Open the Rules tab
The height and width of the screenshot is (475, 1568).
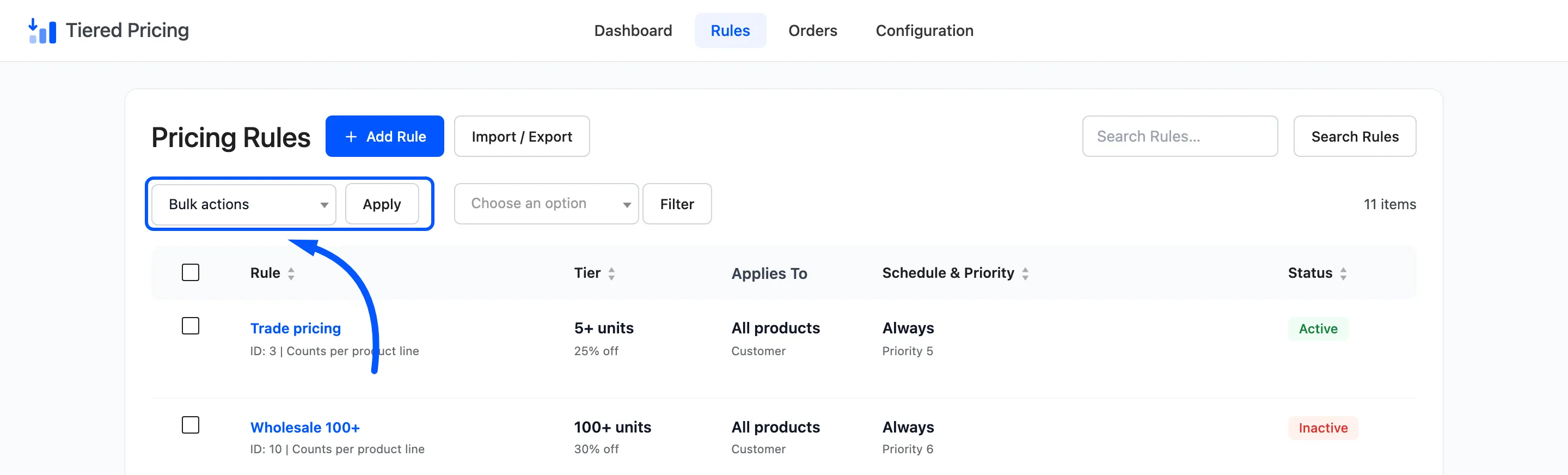(730, 31)
